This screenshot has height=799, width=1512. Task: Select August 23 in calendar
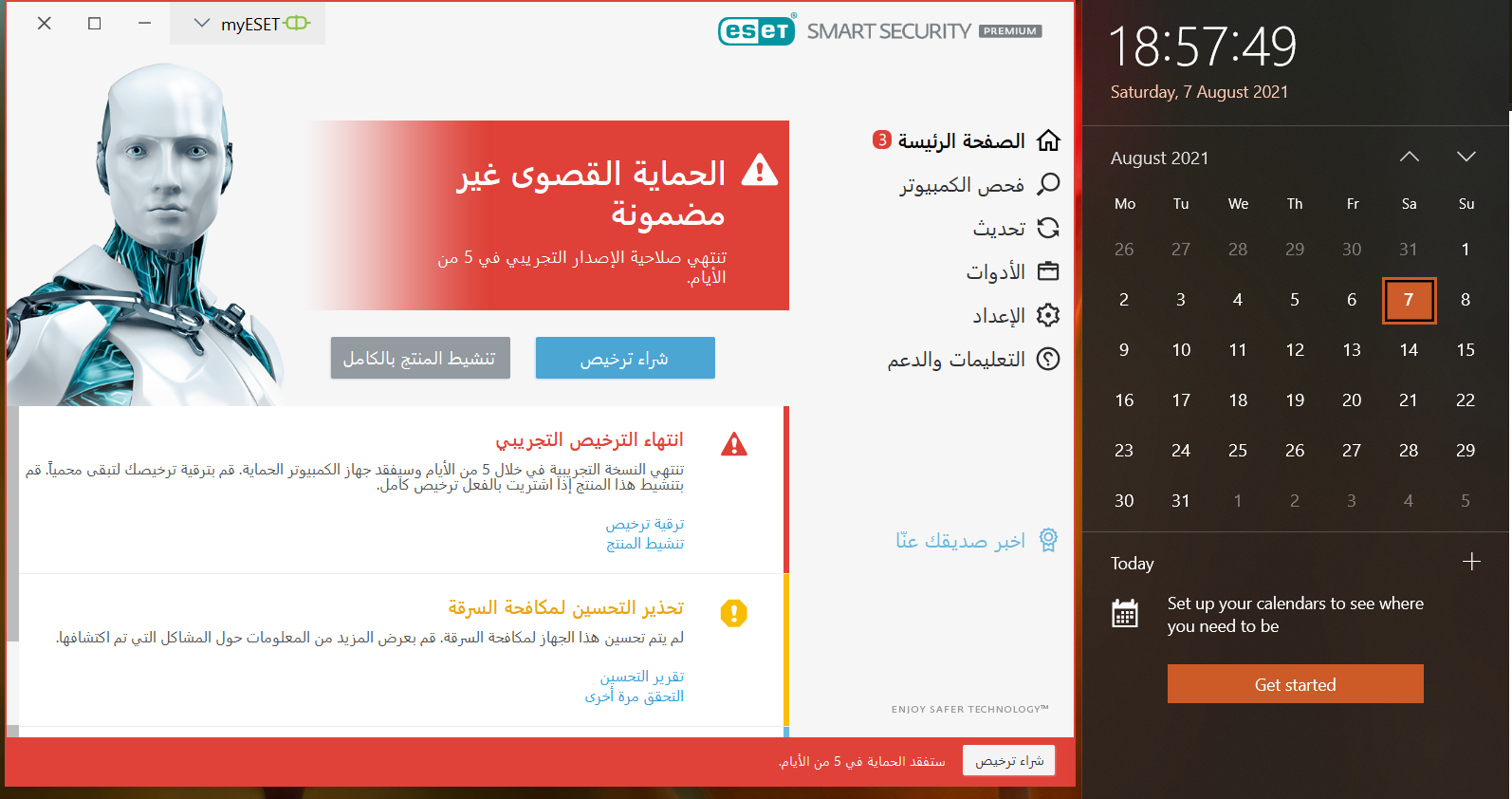1124,451
